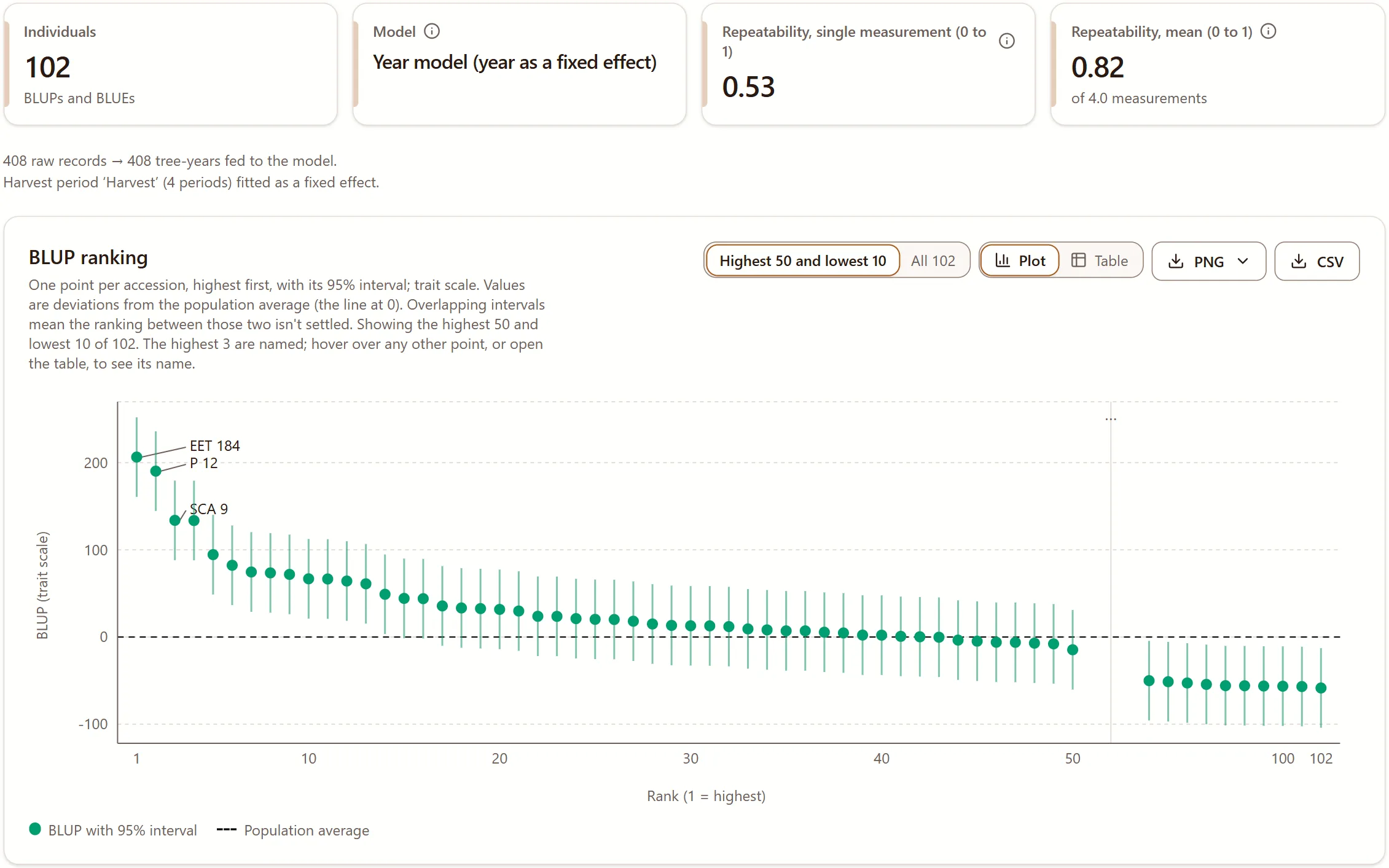Download the plot as PNG
The width and height of the screenshot is (1389, 868).
click(1208, 261)
